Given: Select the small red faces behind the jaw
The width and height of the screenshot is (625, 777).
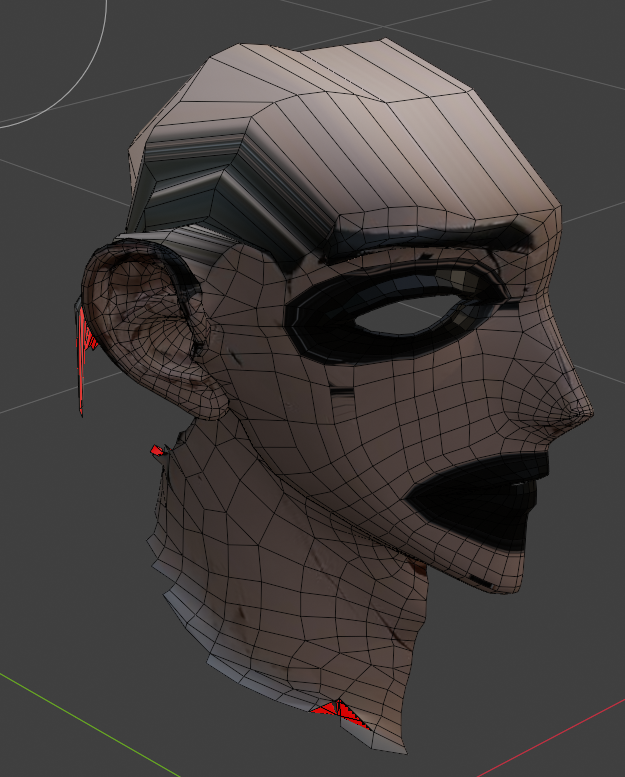Looking at the screenshot, I should tap(156, 452).
